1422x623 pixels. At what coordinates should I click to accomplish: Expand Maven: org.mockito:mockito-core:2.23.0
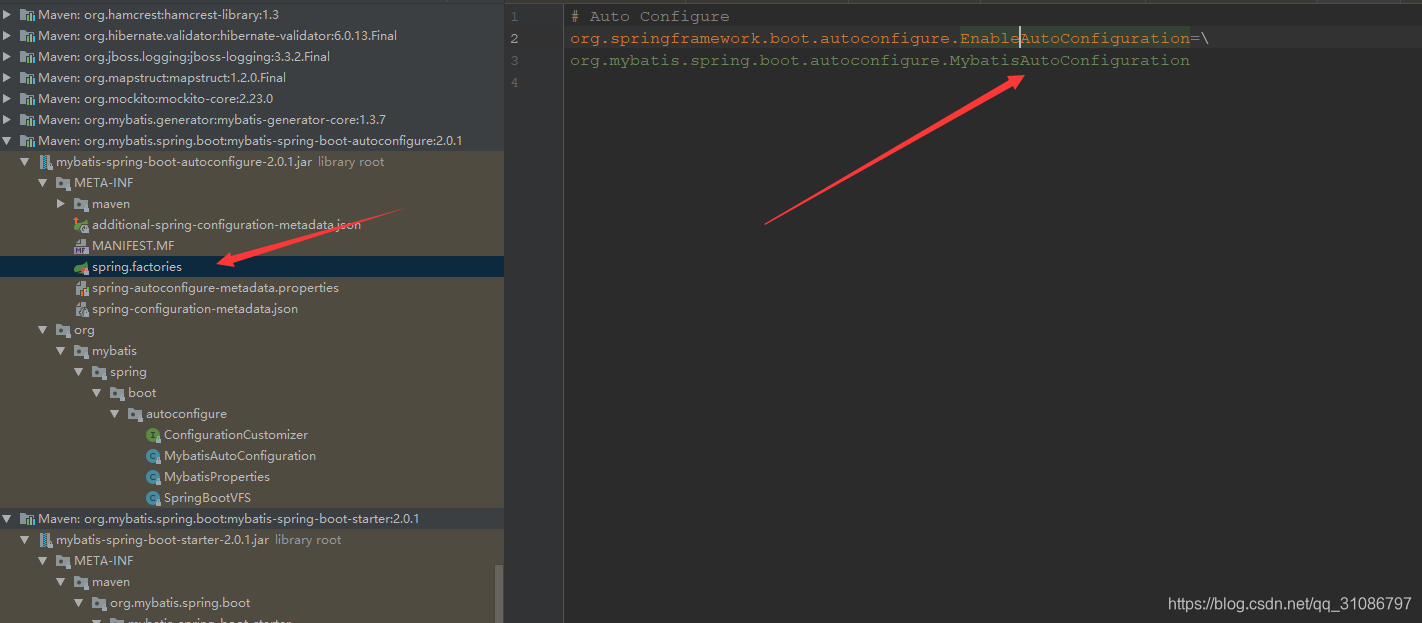pos(7,98)
